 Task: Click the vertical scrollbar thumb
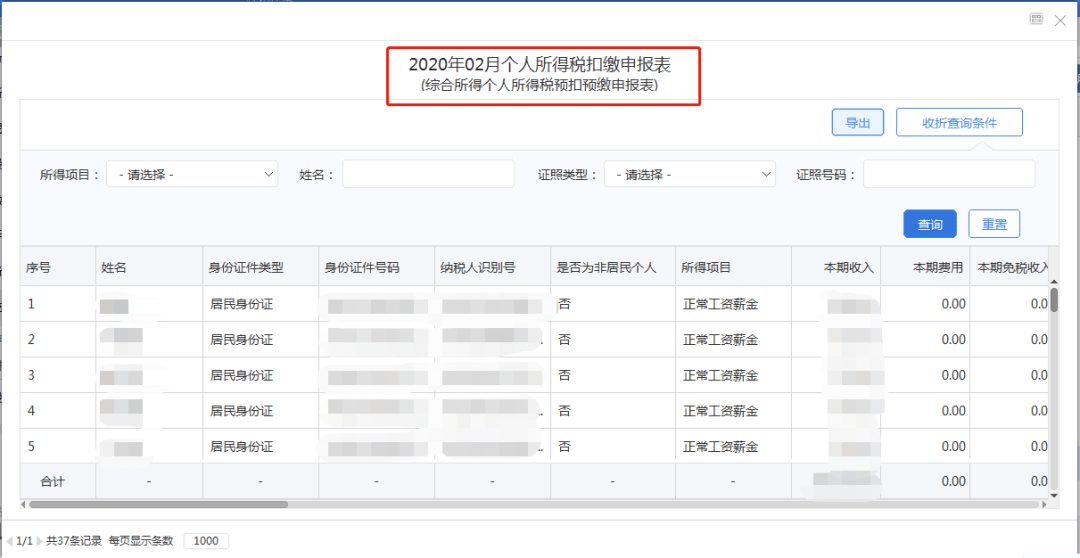[1054, 300]
